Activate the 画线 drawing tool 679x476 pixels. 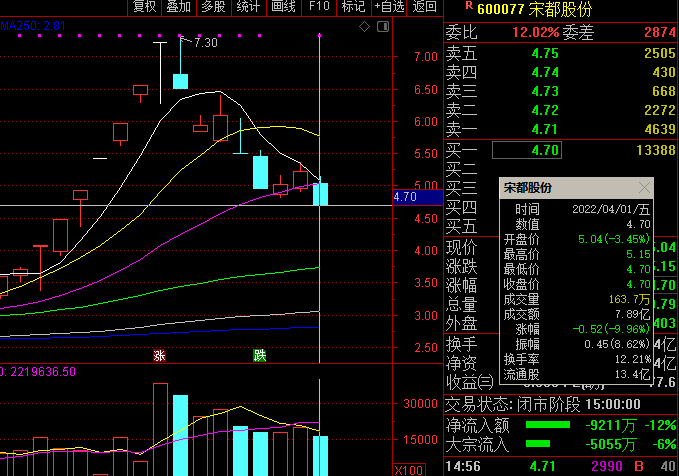pos(283,7)
